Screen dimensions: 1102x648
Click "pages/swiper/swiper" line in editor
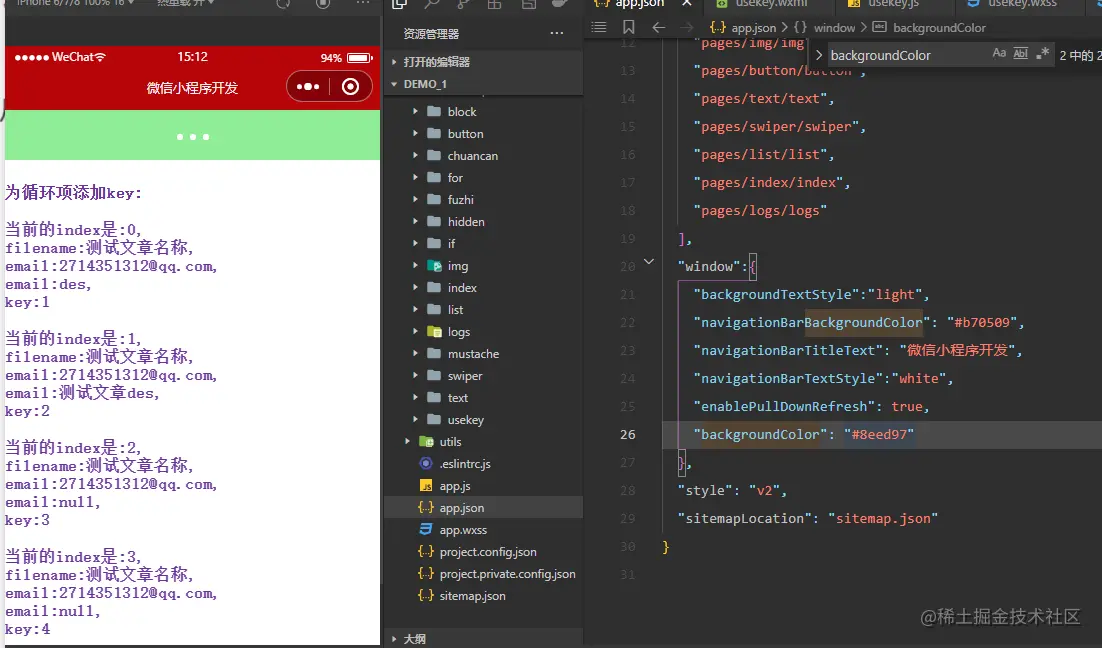click(x=779, y=127)
